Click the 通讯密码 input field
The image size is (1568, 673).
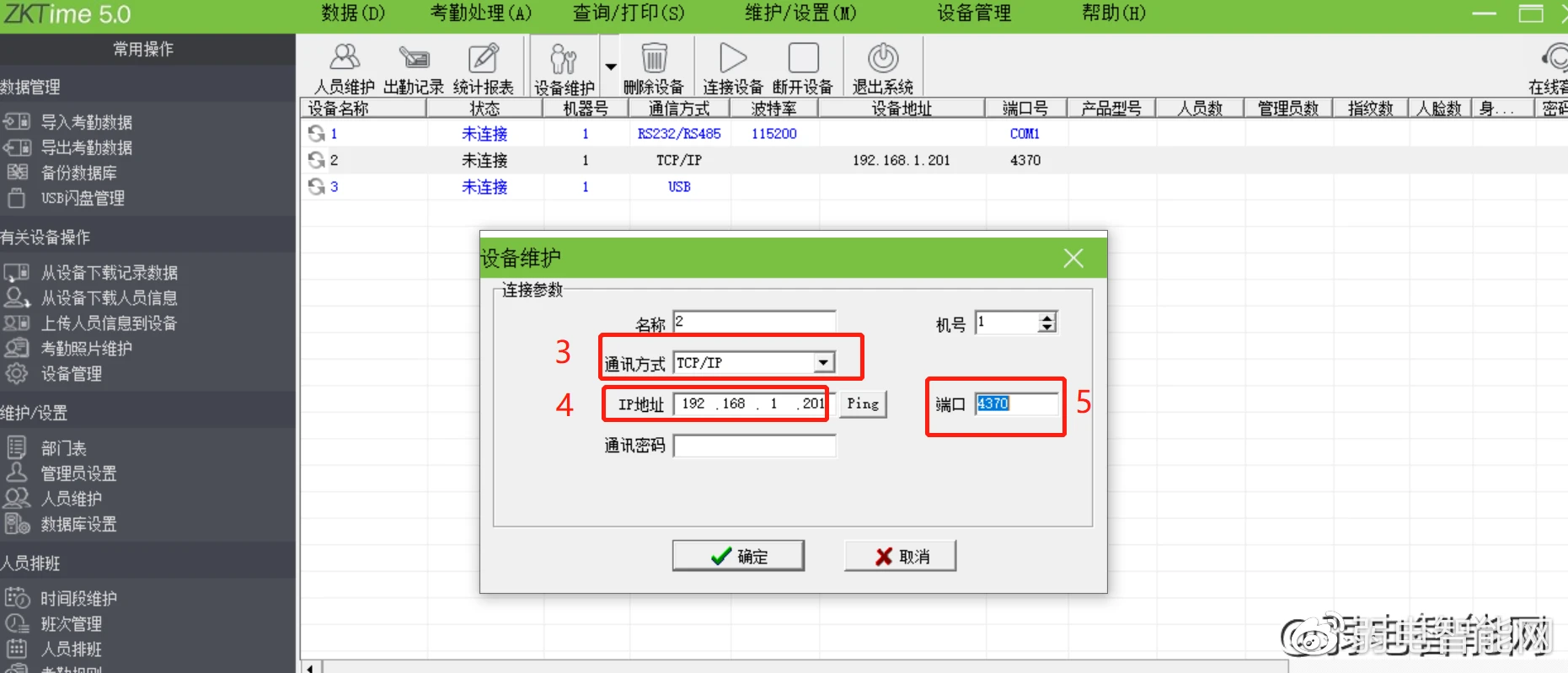click(x=755, y=446)
